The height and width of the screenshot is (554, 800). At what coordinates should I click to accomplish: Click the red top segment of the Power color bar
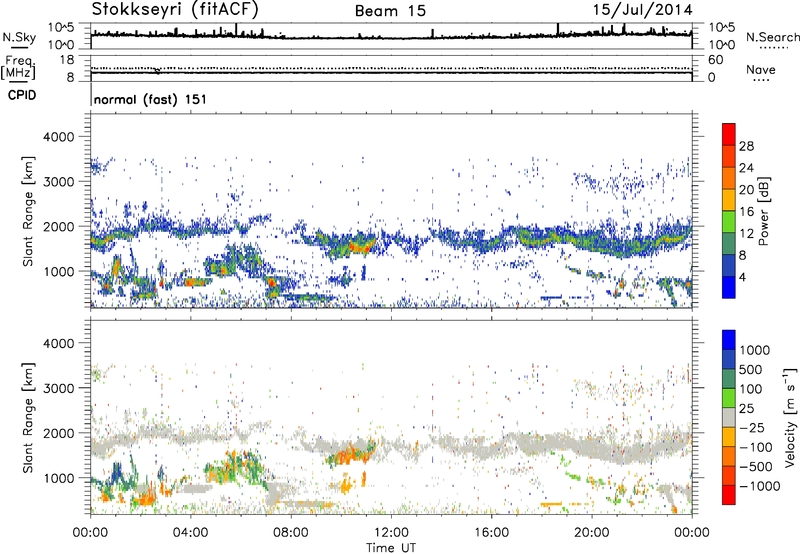[x=729, y=134]
